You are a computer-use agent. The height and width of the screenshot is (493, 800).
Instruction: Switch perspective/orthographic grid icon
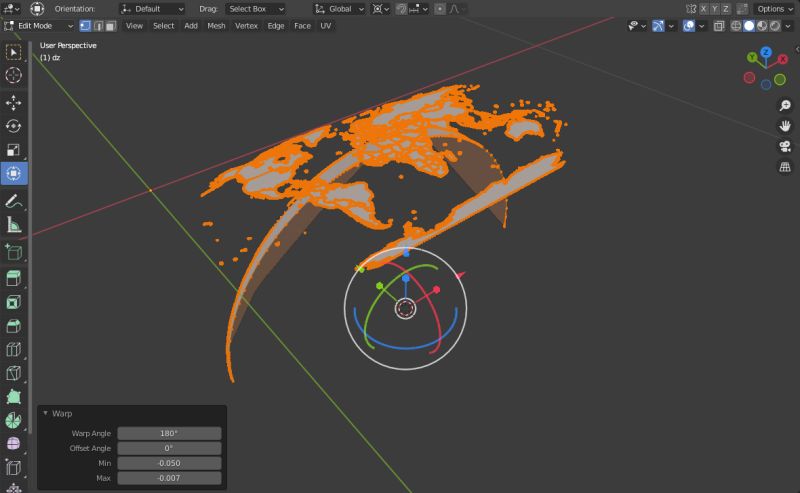point(785,167)
